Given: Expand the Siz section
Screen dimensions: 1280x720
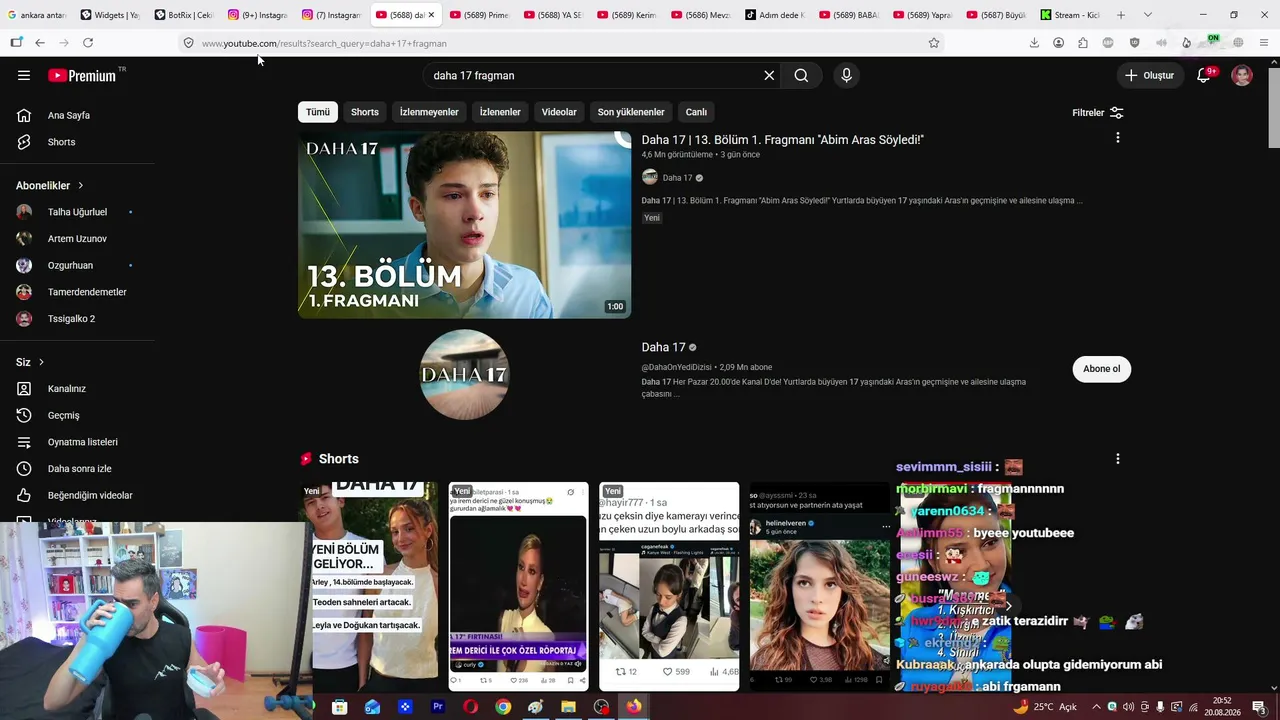Looking at the screenshot, I should point(30,362).
